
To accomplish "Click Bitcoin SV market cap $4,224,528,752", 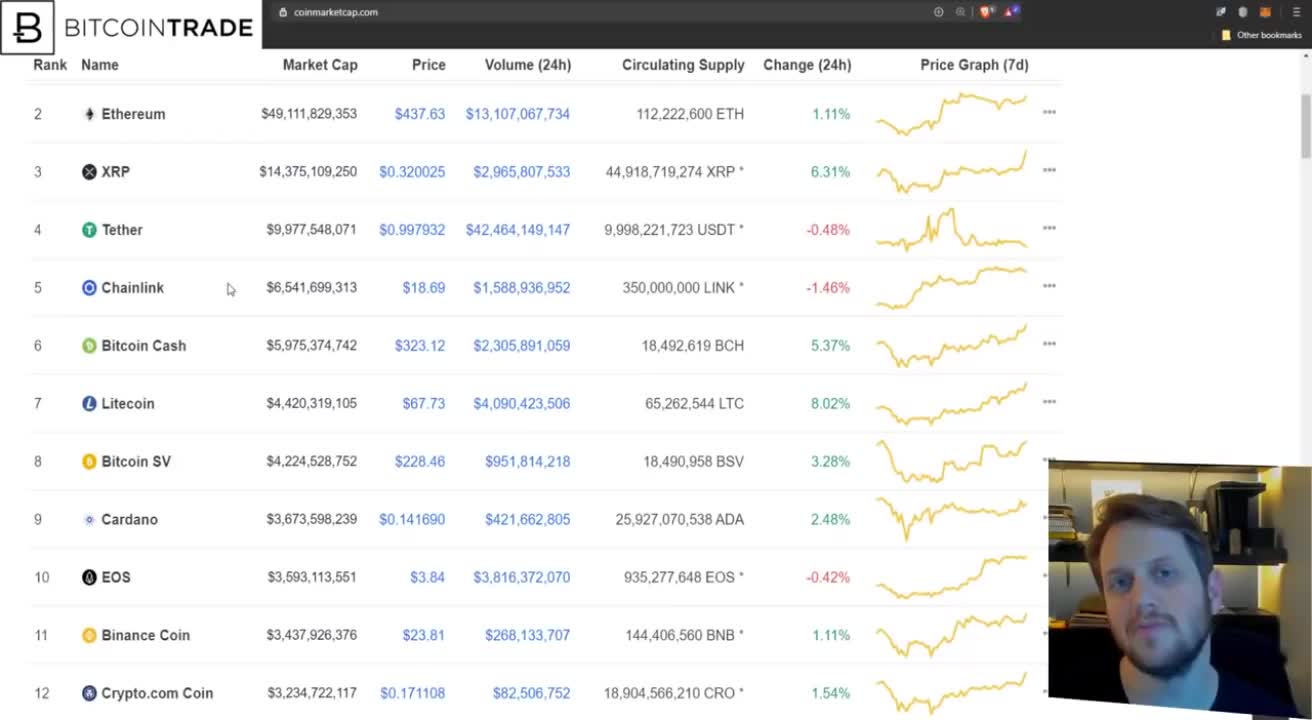I will click(311, 462).
